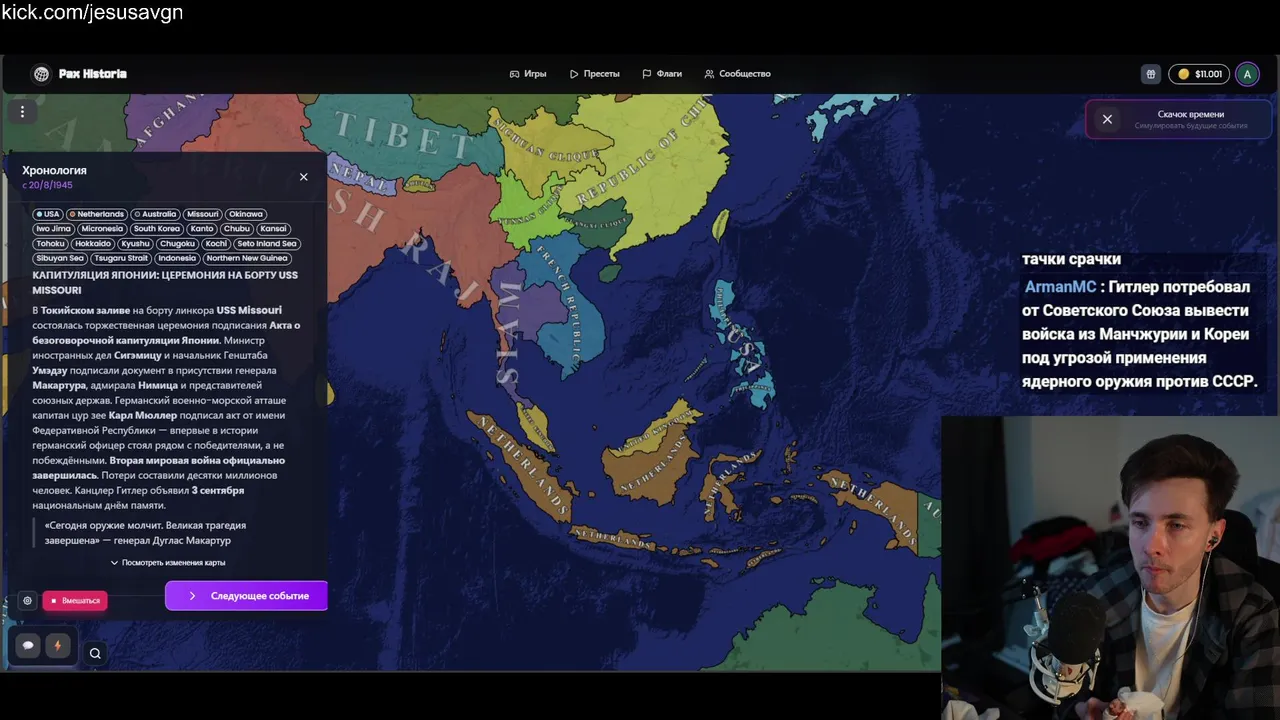Click the Pax Historia globe logo
The height and width of the screenshot is (720, 1280).
(x=41, y=74)
